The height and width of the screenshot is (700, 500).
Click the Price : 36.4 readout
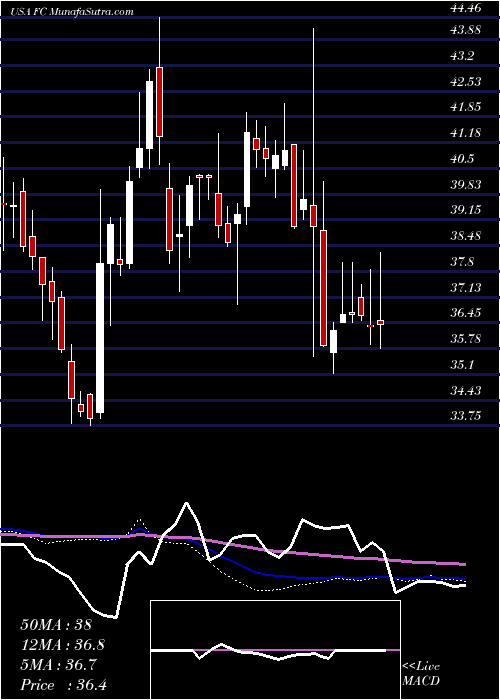[62, 685]
